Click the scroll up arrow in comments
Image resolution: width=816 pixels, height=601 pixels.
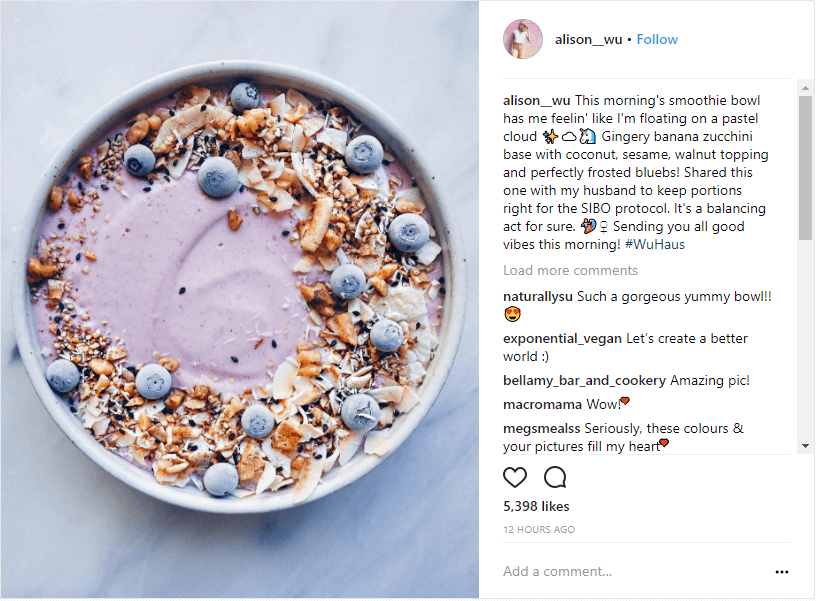point(805,88)
